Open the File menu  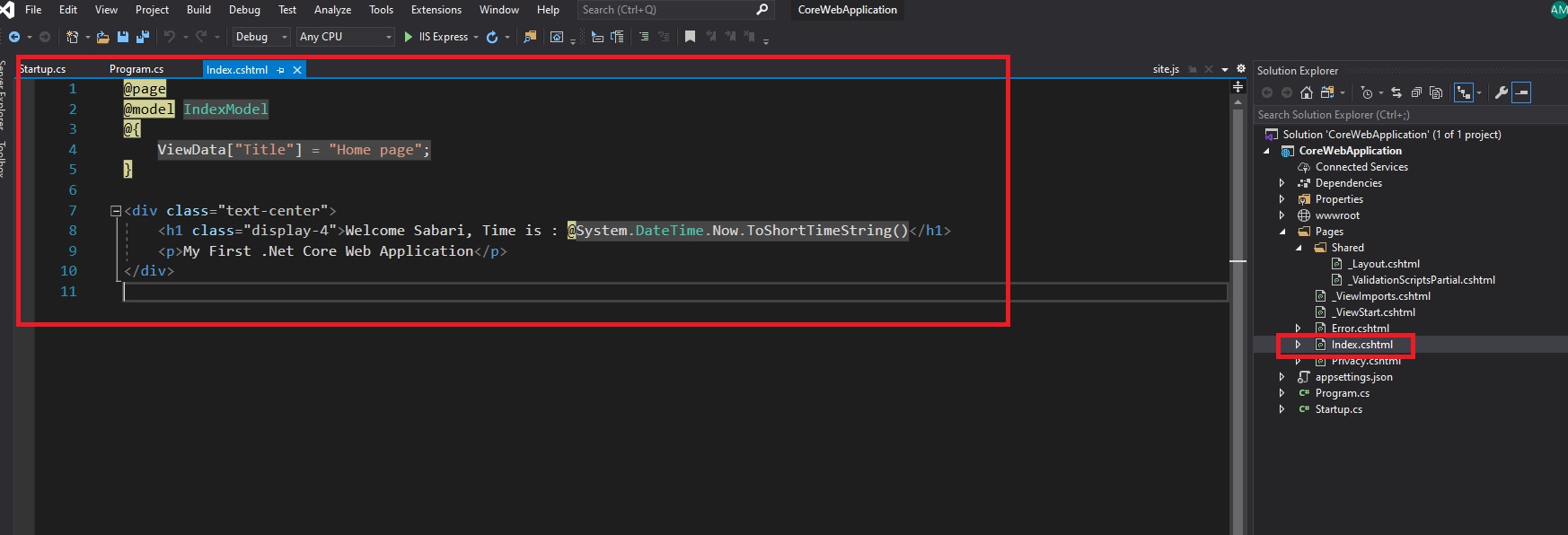point(33,10)
